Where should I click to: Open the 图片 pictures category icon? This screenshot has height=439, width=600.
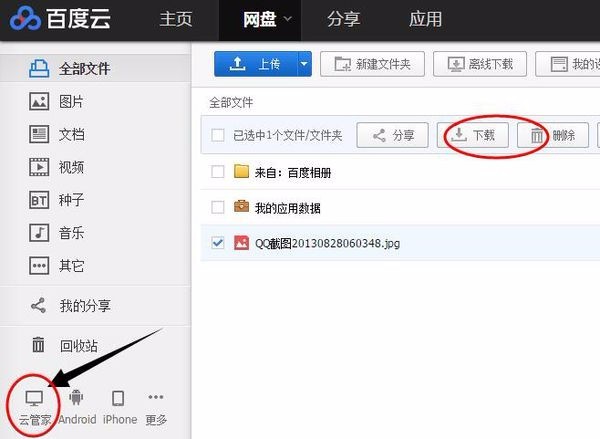39,101
